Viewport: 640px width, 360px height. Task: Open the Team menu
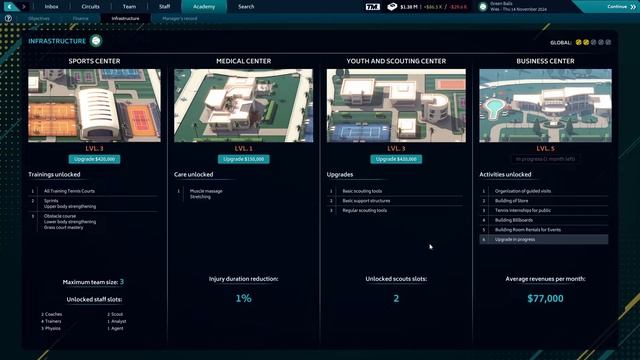[129, 7]
